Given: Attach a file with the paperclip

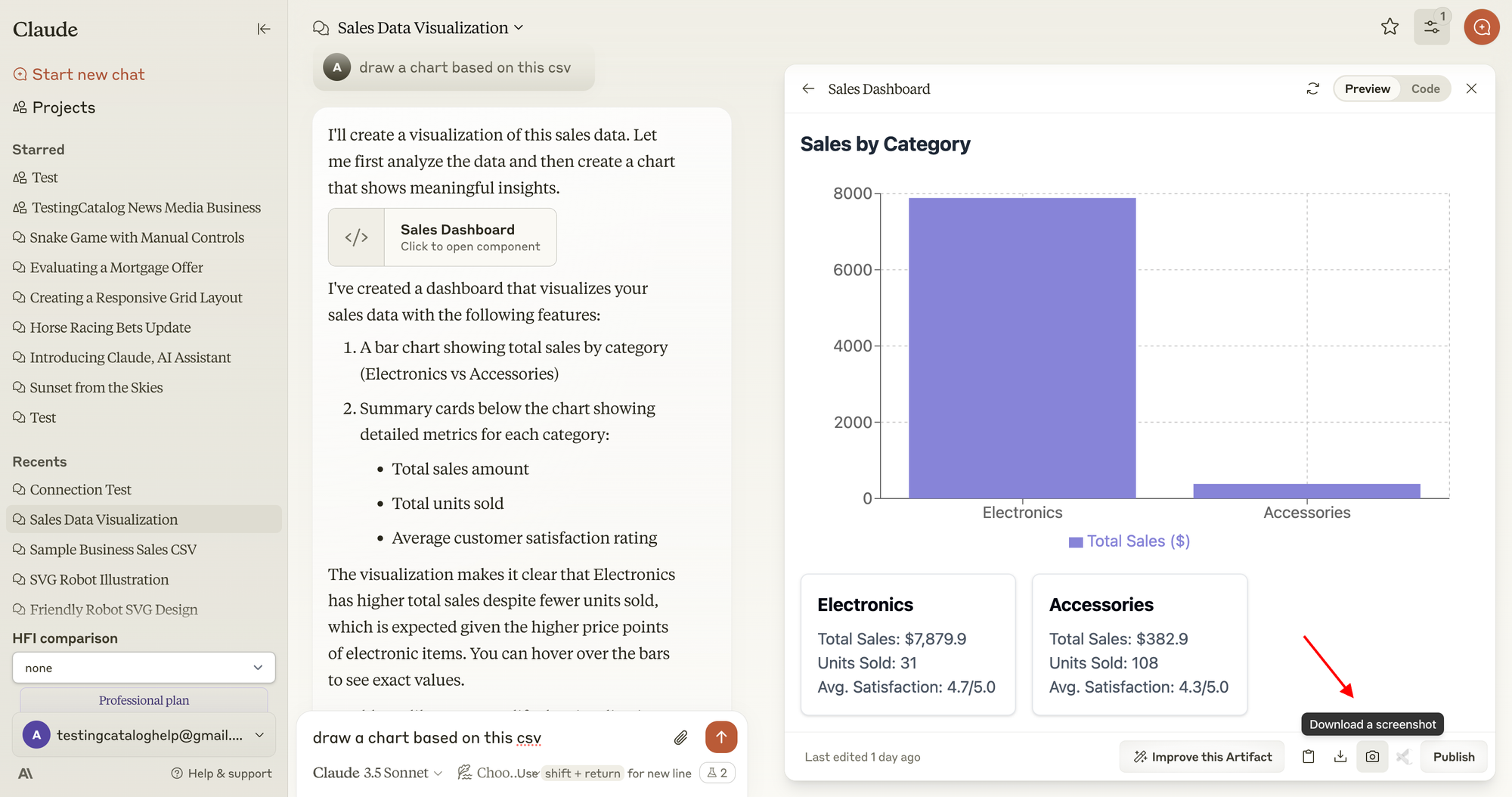Looking at the screenshot, I should [x=680, y=737].
